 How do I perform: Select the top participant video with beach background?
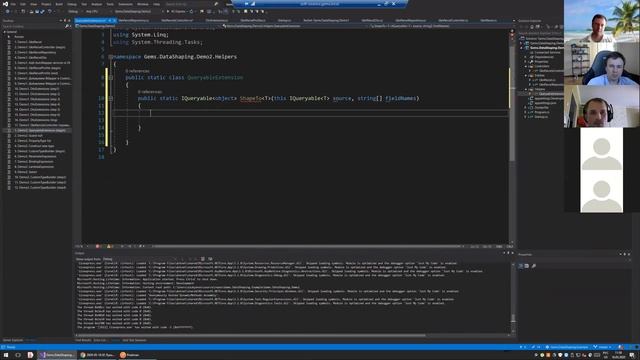coord(602,21)
